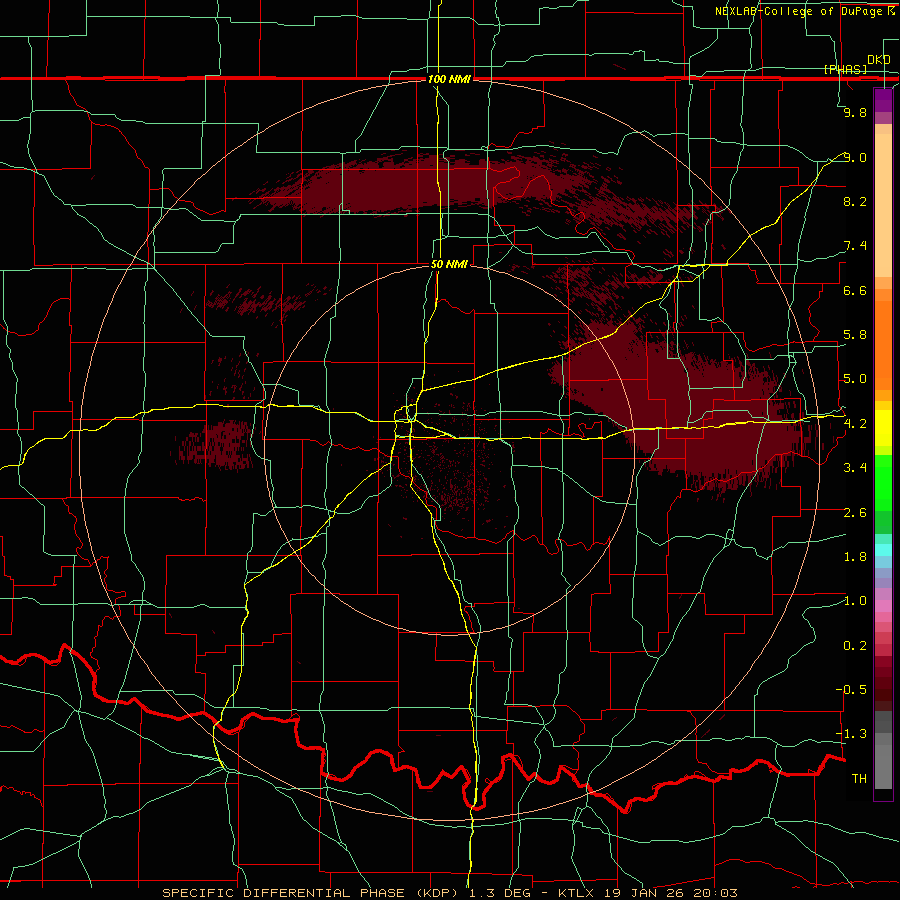Click the 5.8 scale value
Image resolution: width=900 pixels, height=900 pixels.
pyautogui.click(x=855, y=335)
